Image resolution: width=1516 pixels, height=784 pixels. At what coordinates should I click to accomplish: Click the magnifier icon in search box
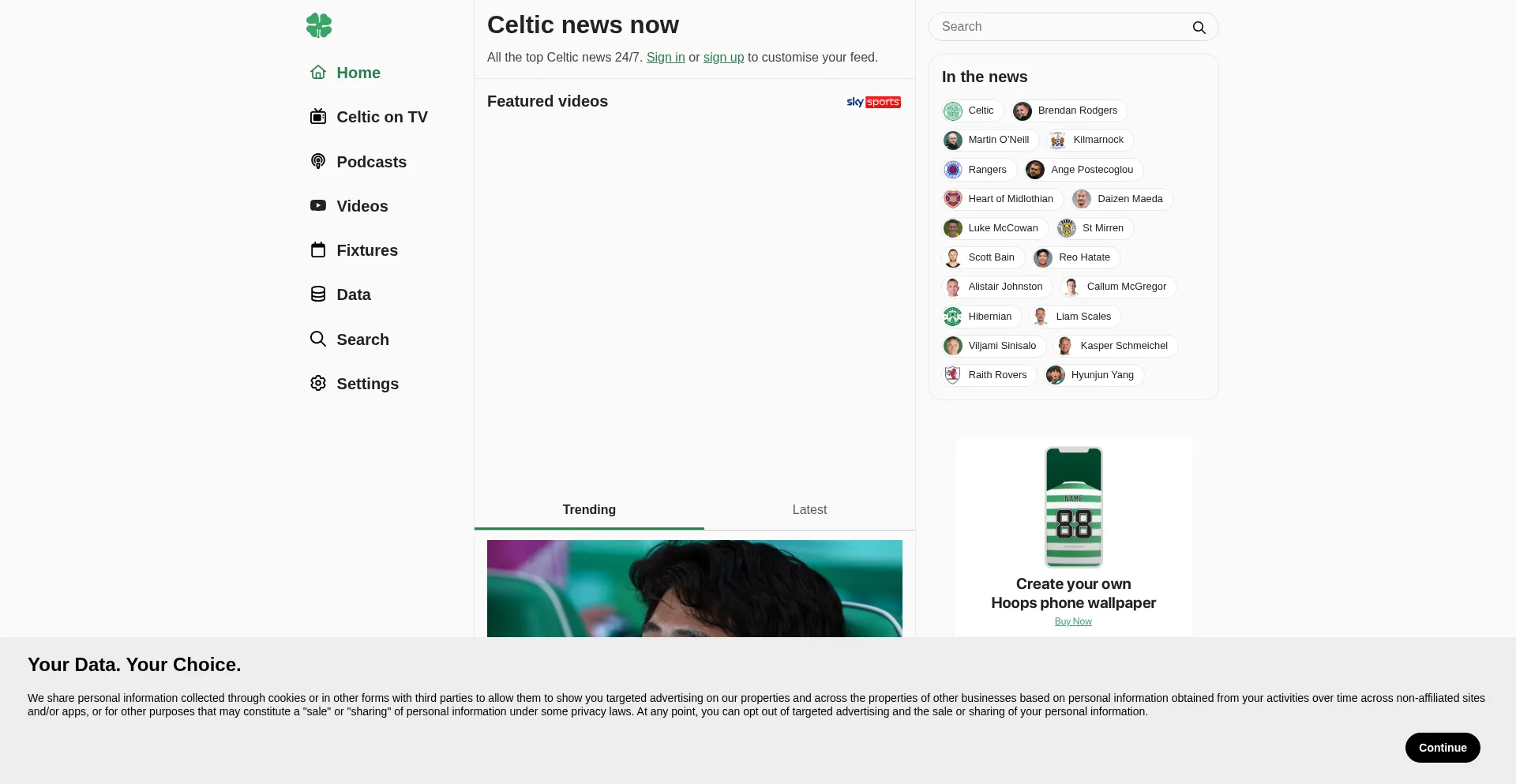pos(1199,28)
